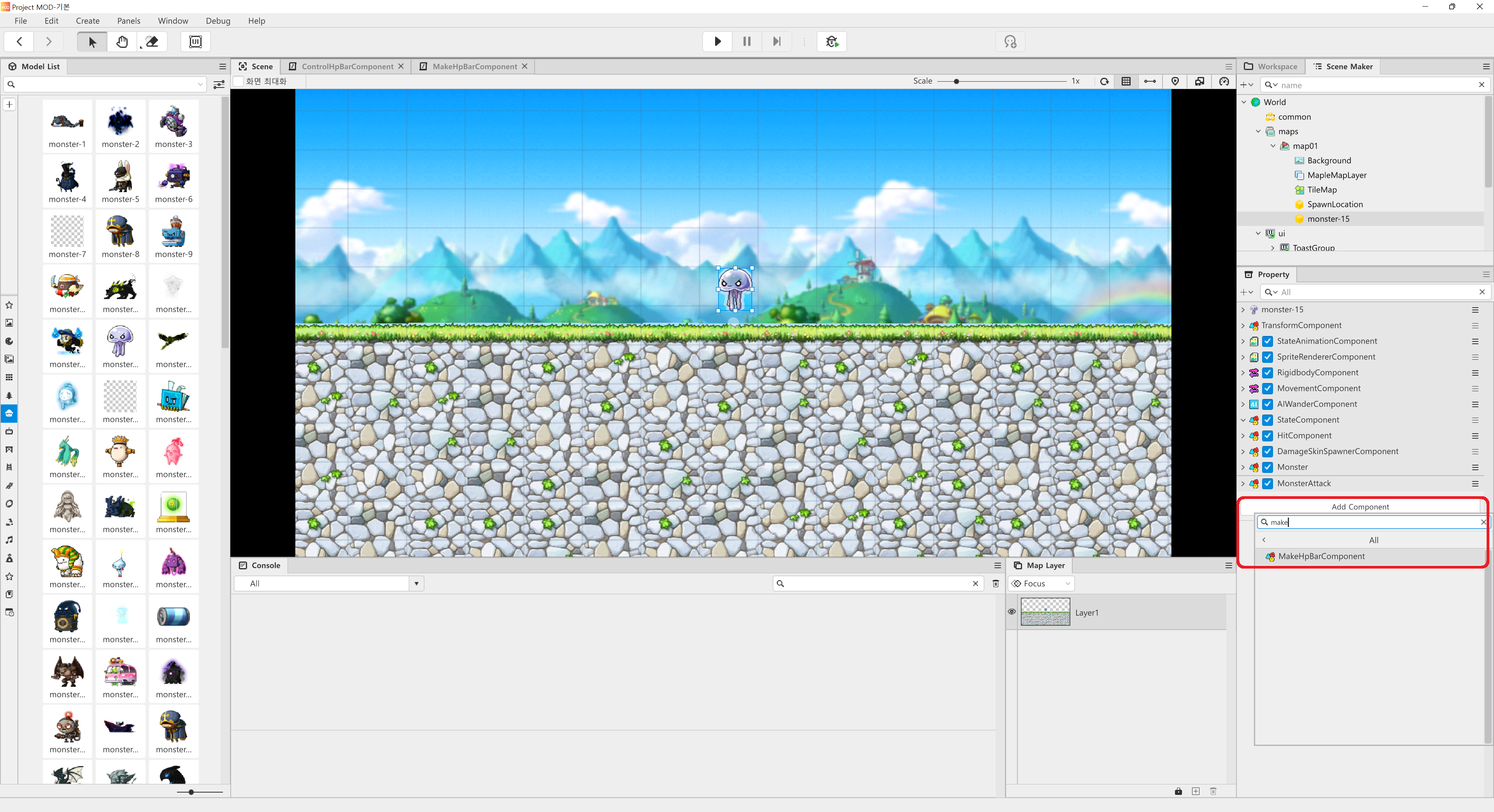
Task: Collapse the map01 node
Action: [x=1273, y=146]
